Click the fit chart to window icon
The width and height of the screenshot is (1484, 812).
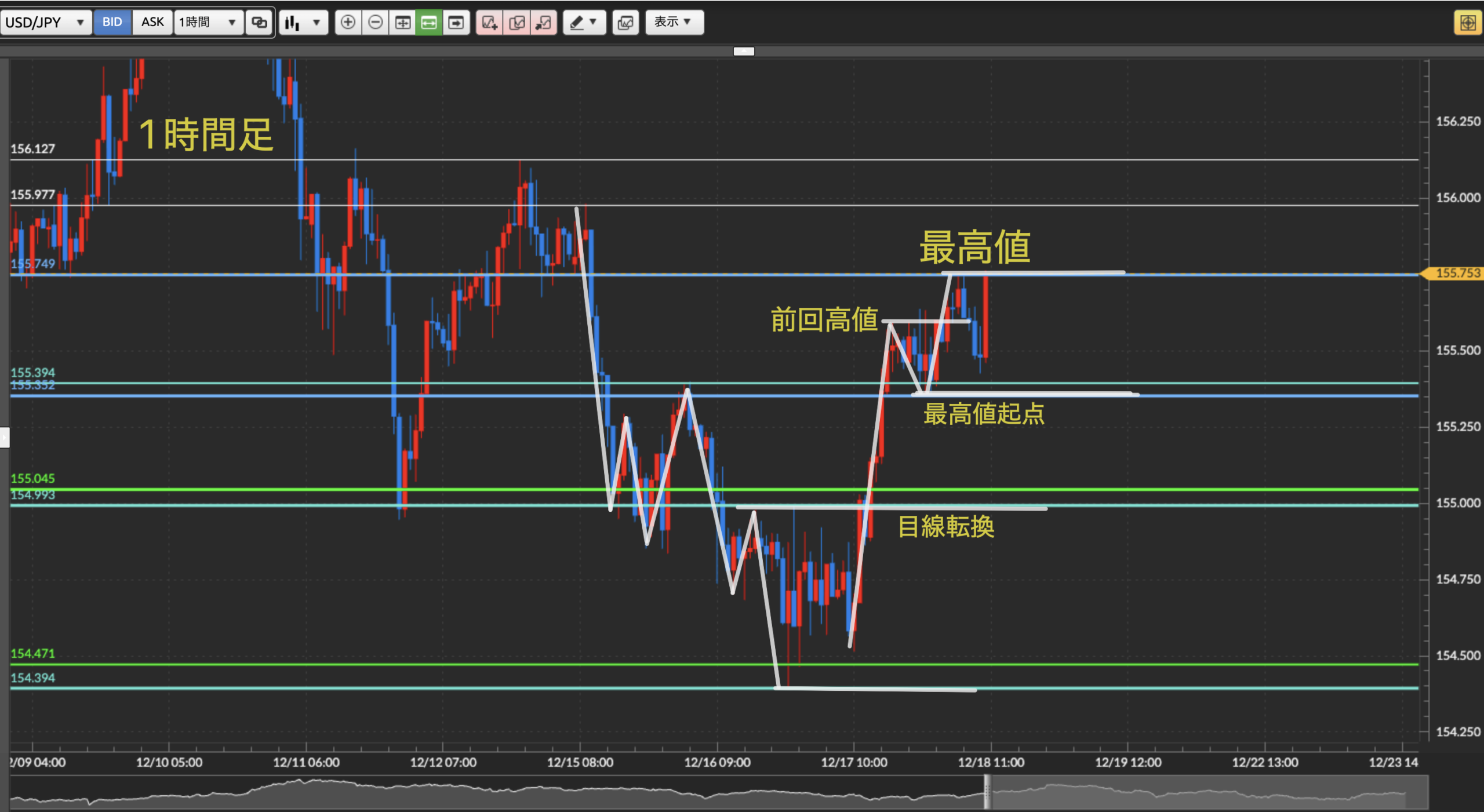(402, 23)
